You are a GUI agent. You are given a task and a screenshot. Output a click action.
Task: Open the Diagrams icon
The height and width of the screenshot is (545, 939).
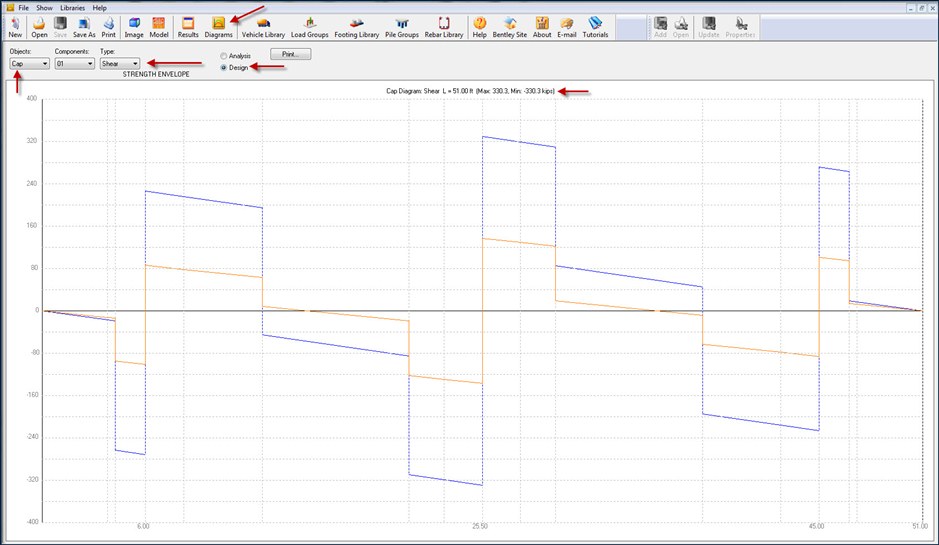click(219, 28)
